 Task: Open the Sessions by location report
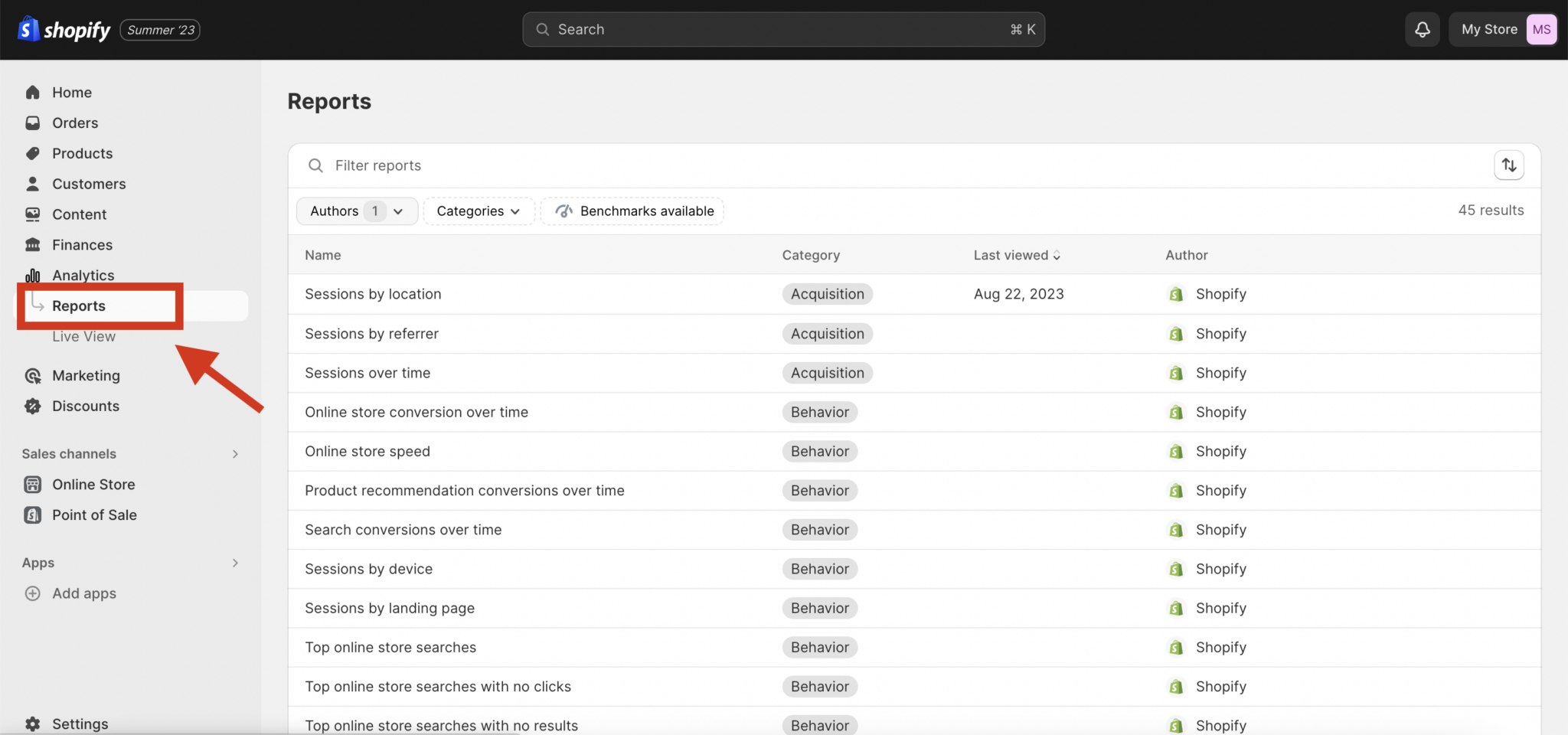373,293
